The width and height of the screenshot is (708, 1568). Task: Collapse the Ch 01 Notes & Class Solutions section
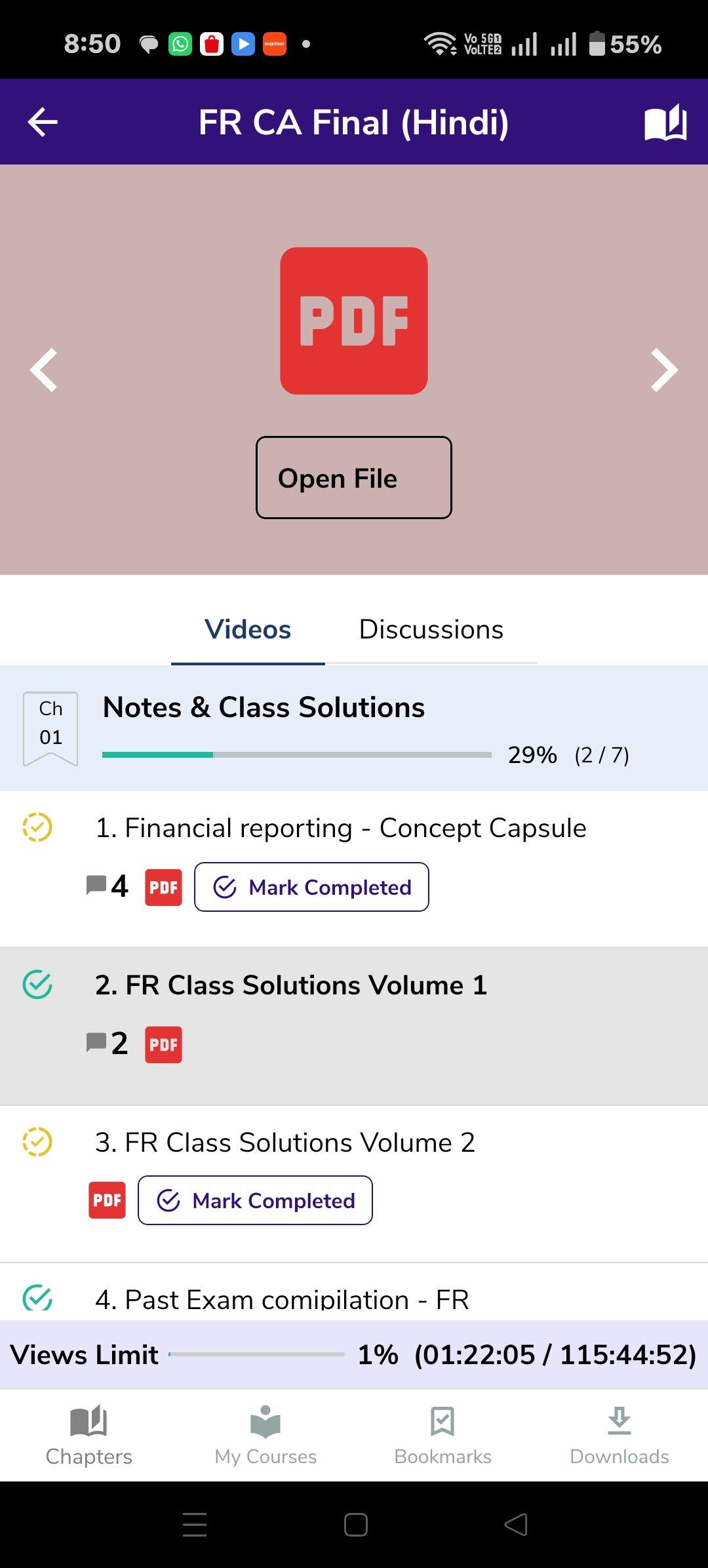point(354,728)
